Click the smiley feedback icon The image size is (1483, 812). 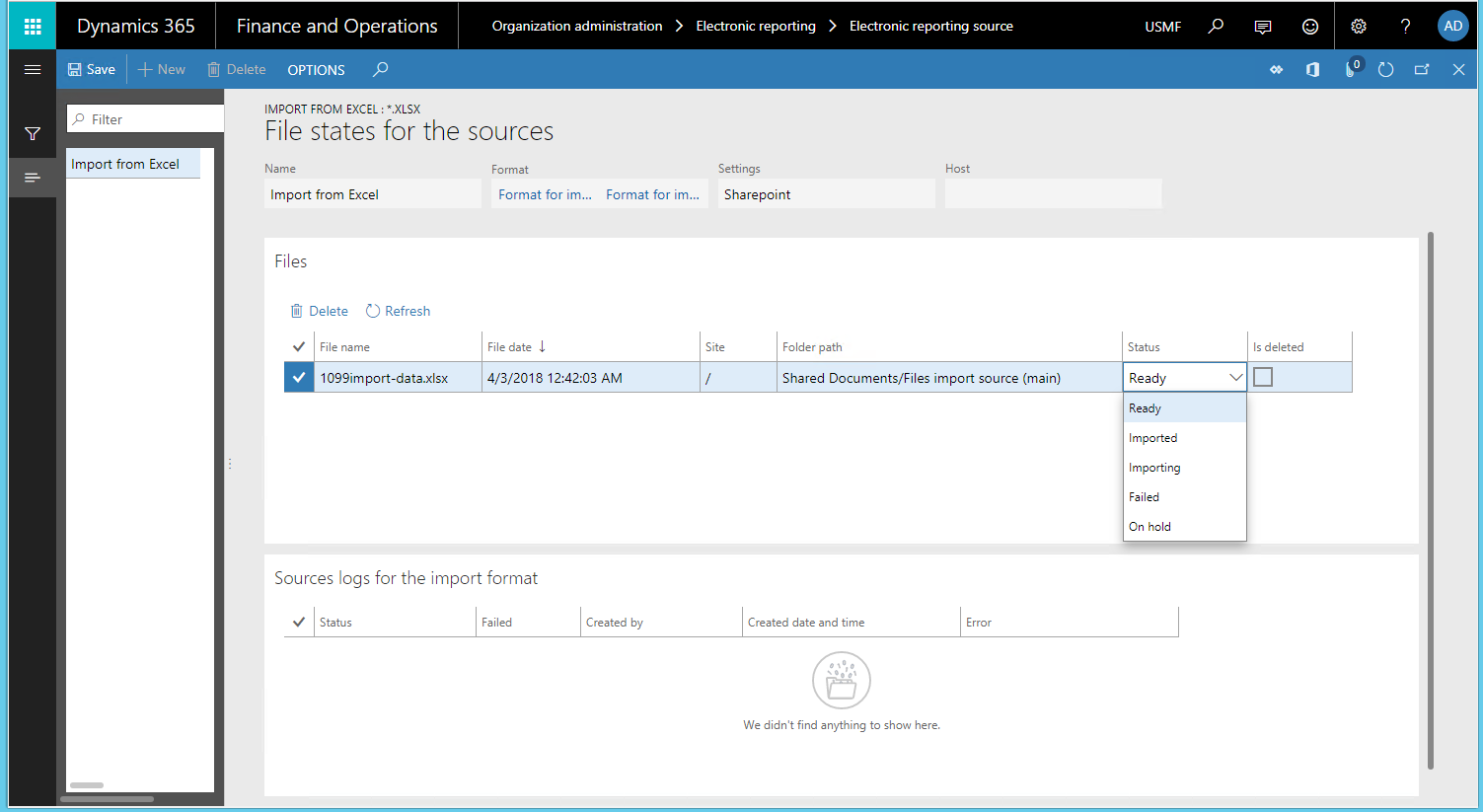(x=1309, y=27)
